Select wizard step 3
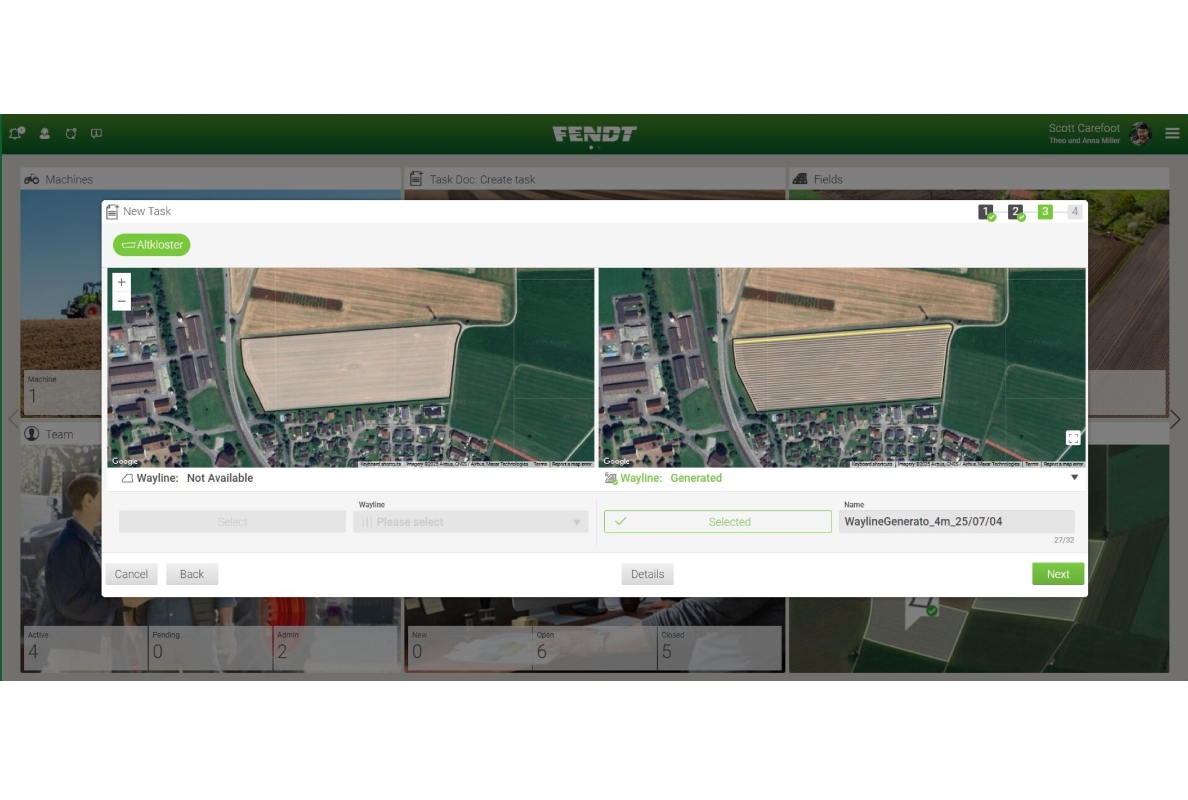The width and height of the screenshot is (1188, 800). 1045,212
